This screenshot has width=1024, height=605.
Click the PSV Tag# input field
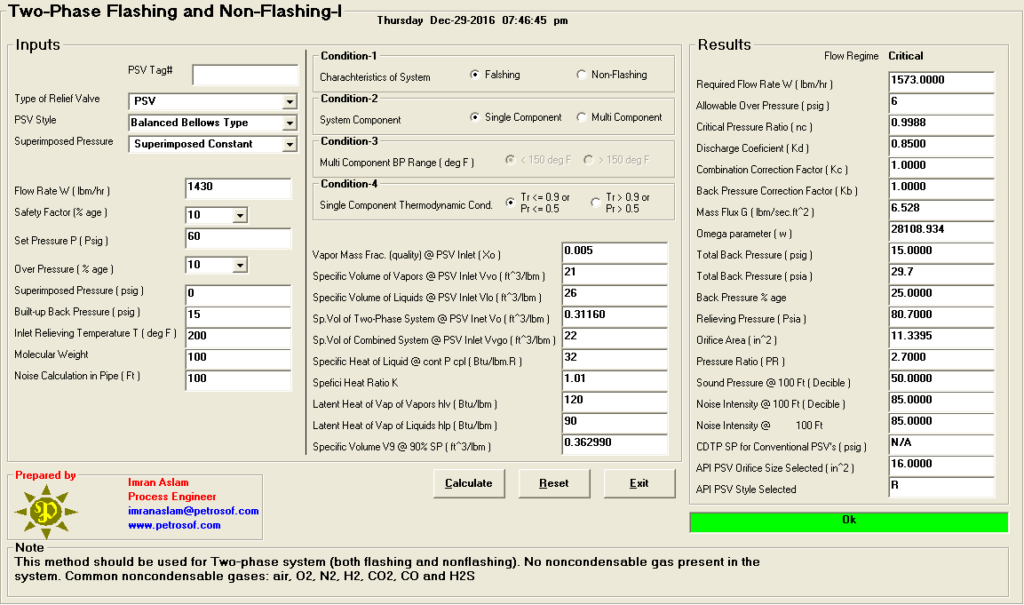pyautogui.click(x=243, y=75)
